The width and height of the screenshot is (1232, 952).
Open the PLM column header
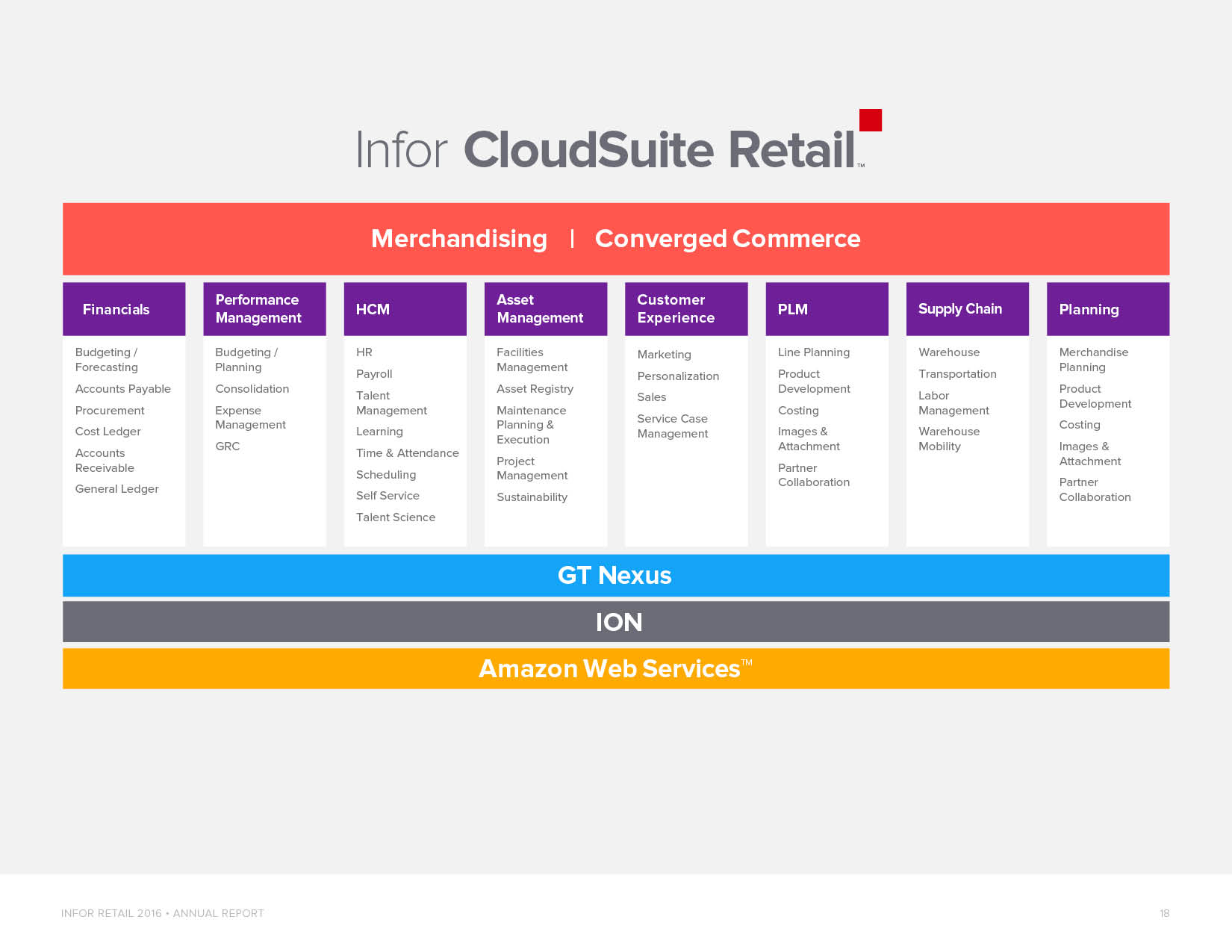[x=827, y=309]
